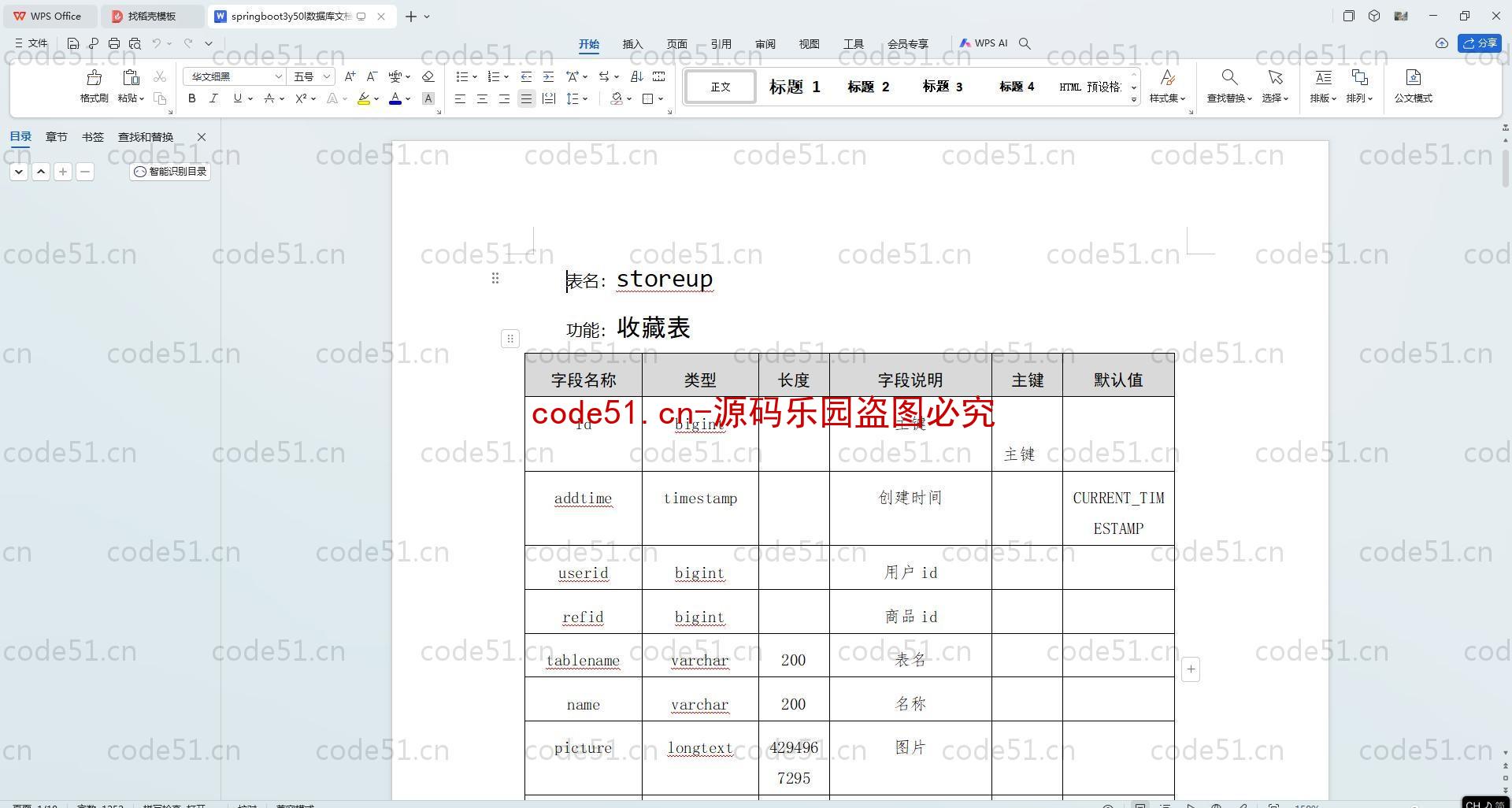Screen dimensions: 1512x808
Task: Open the line spacing dropdown arrow
Action: (x=585, y=99)
